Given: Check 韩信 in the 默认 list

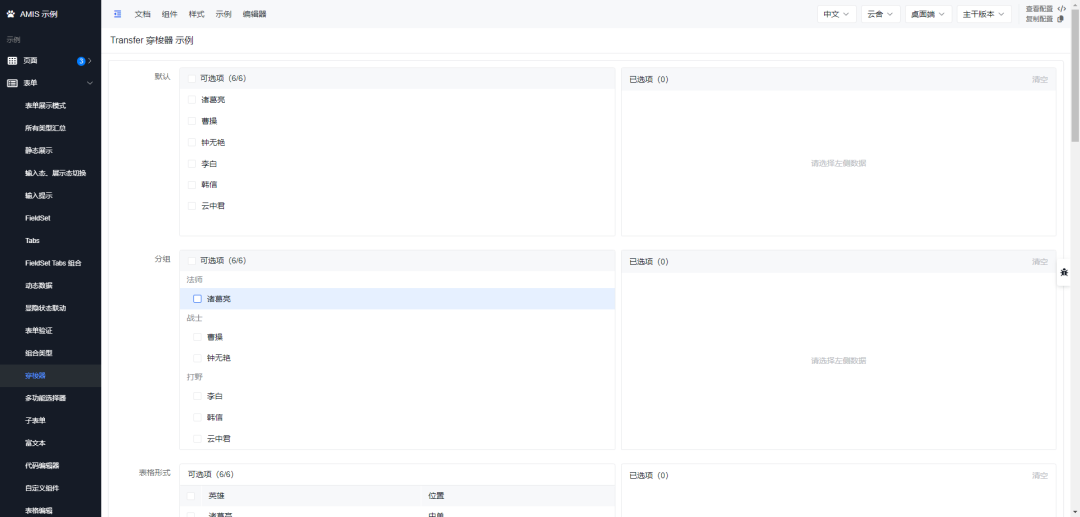Looking at the screenshot, I should tap(192, 184).
